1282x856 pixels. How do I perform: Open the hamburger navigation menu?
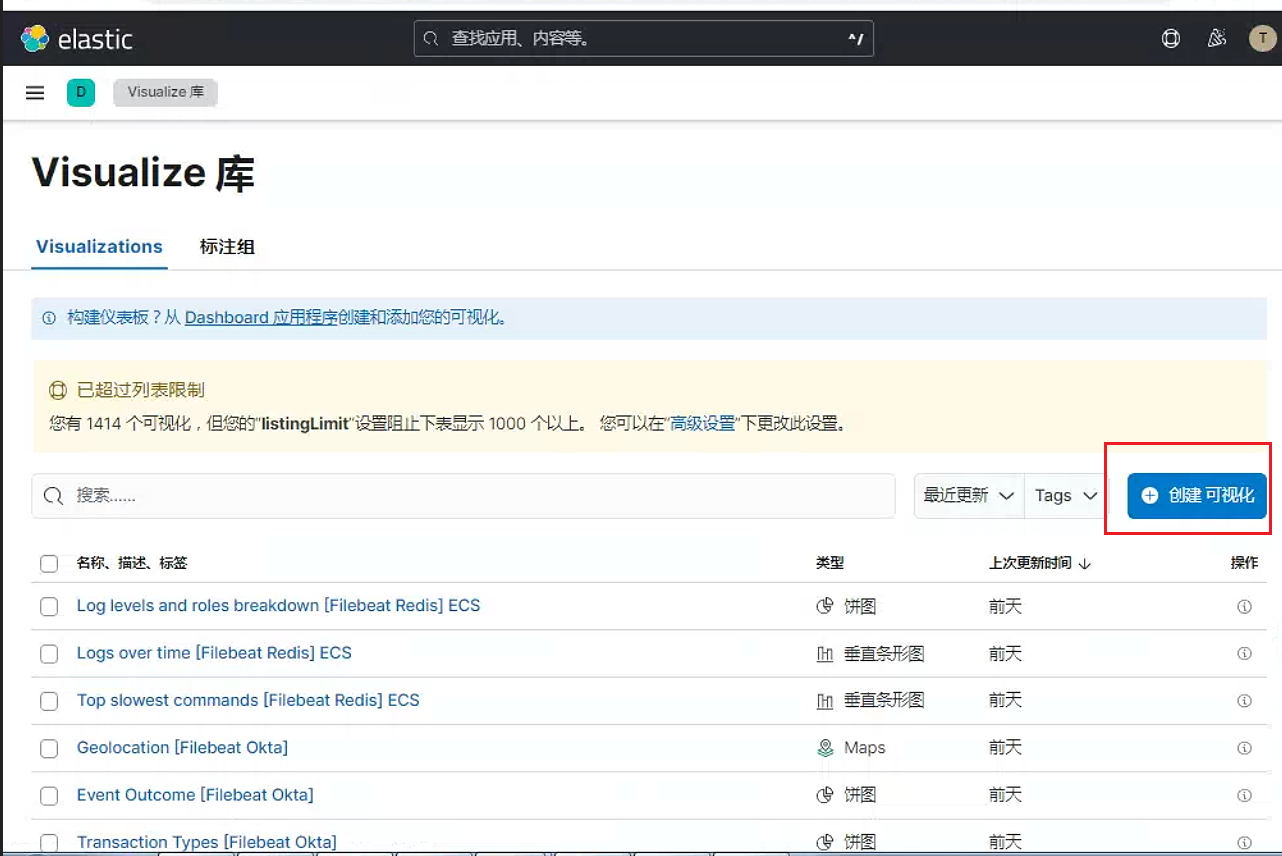tap(35, 93)
